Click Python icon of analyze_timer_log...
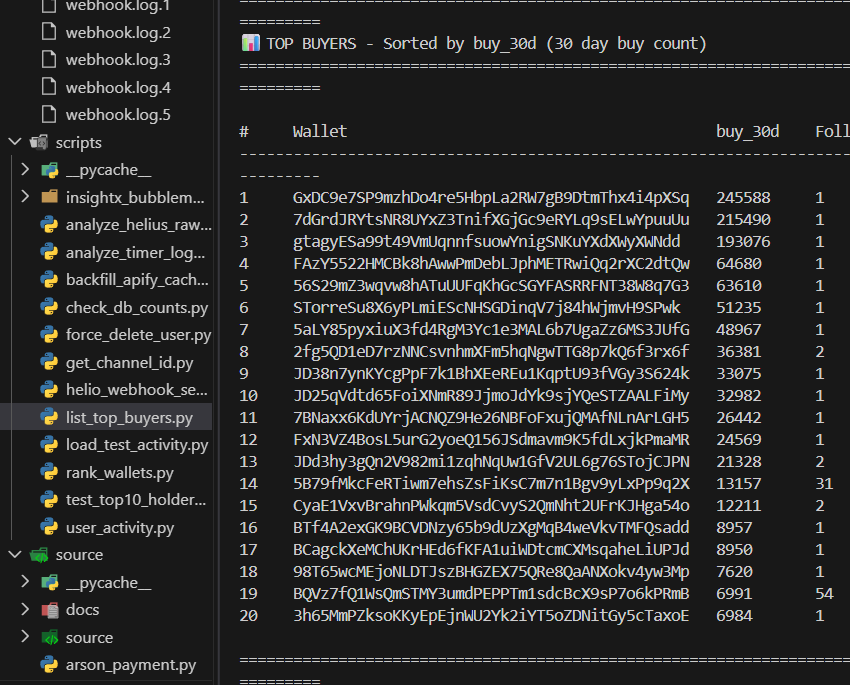The height and width of the screenshot is (685, 850). 49,253
